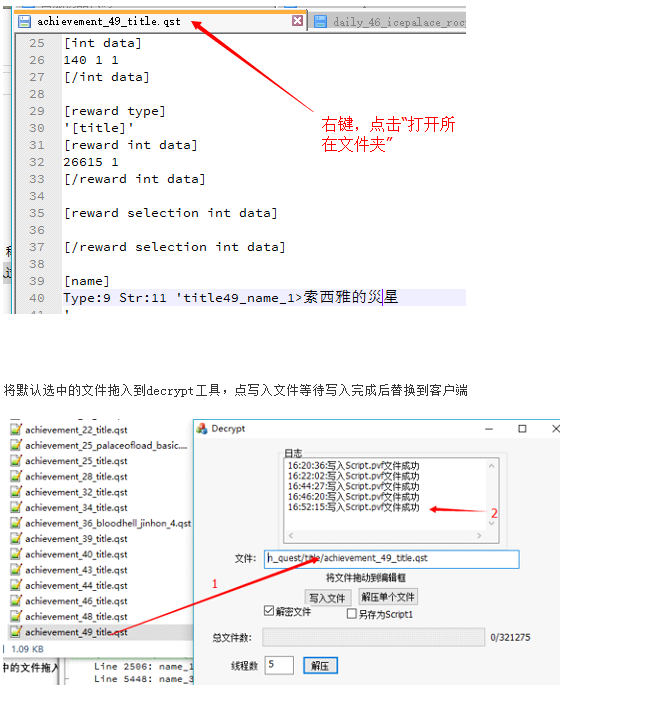Viewport: 660px width, 710px height.
Task: Uncheck the 解密文件 checkbox
Action: click(269, 611)
